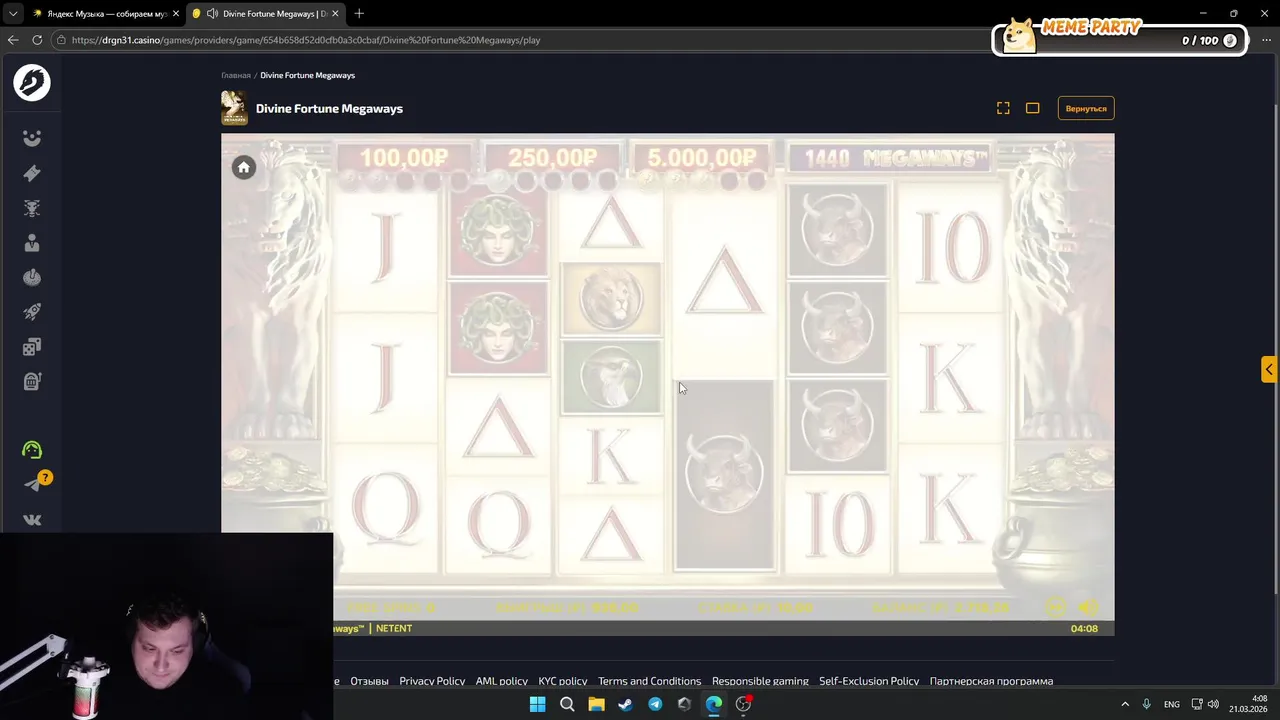Click the URL address bar

(x=520, y=40)
